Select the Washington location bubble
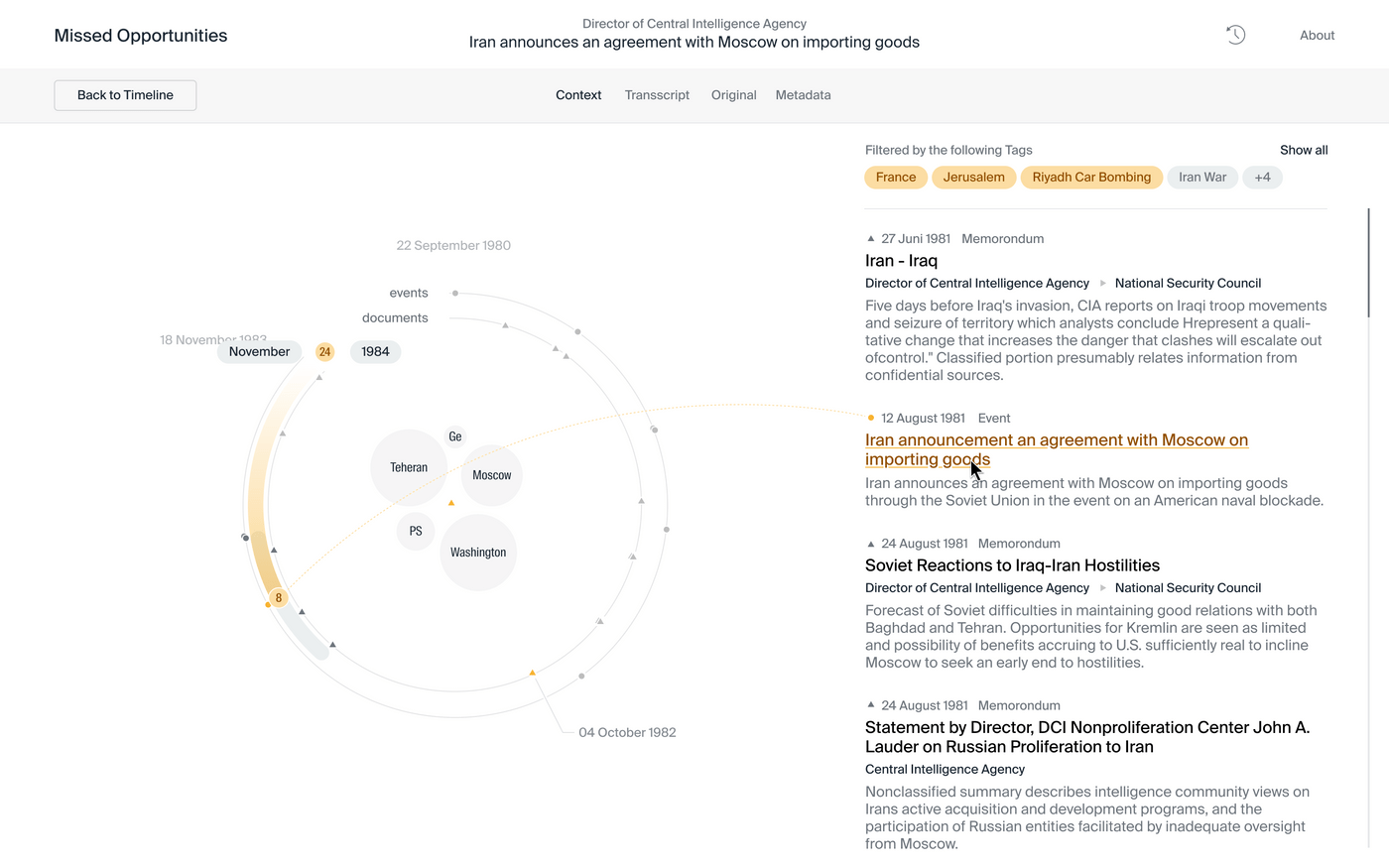The height and width of the screenshot is (868, 1389). [x=478, y=553]
